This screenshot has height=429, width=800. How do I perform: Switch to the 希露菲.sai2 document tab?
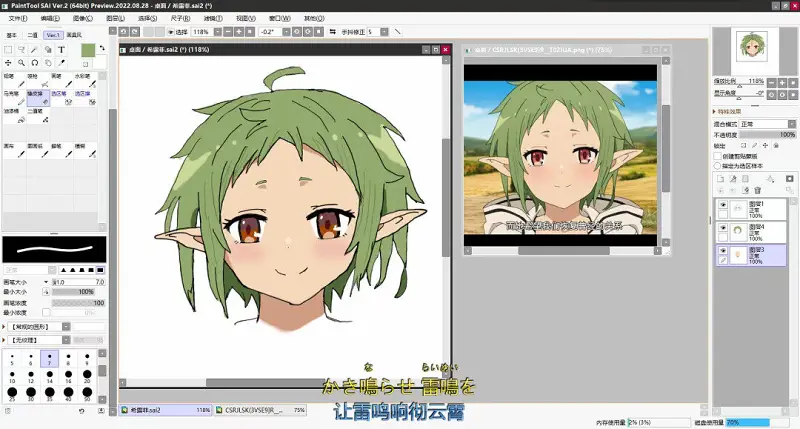166,410
